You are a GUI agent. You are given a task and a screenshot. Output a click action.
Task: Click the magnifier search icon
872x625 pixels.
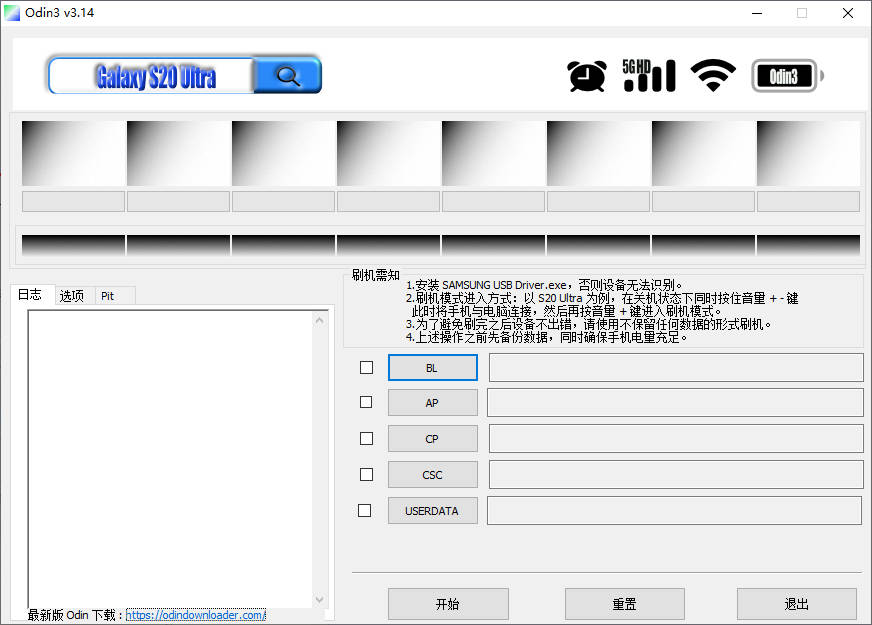tap(288, 75)
